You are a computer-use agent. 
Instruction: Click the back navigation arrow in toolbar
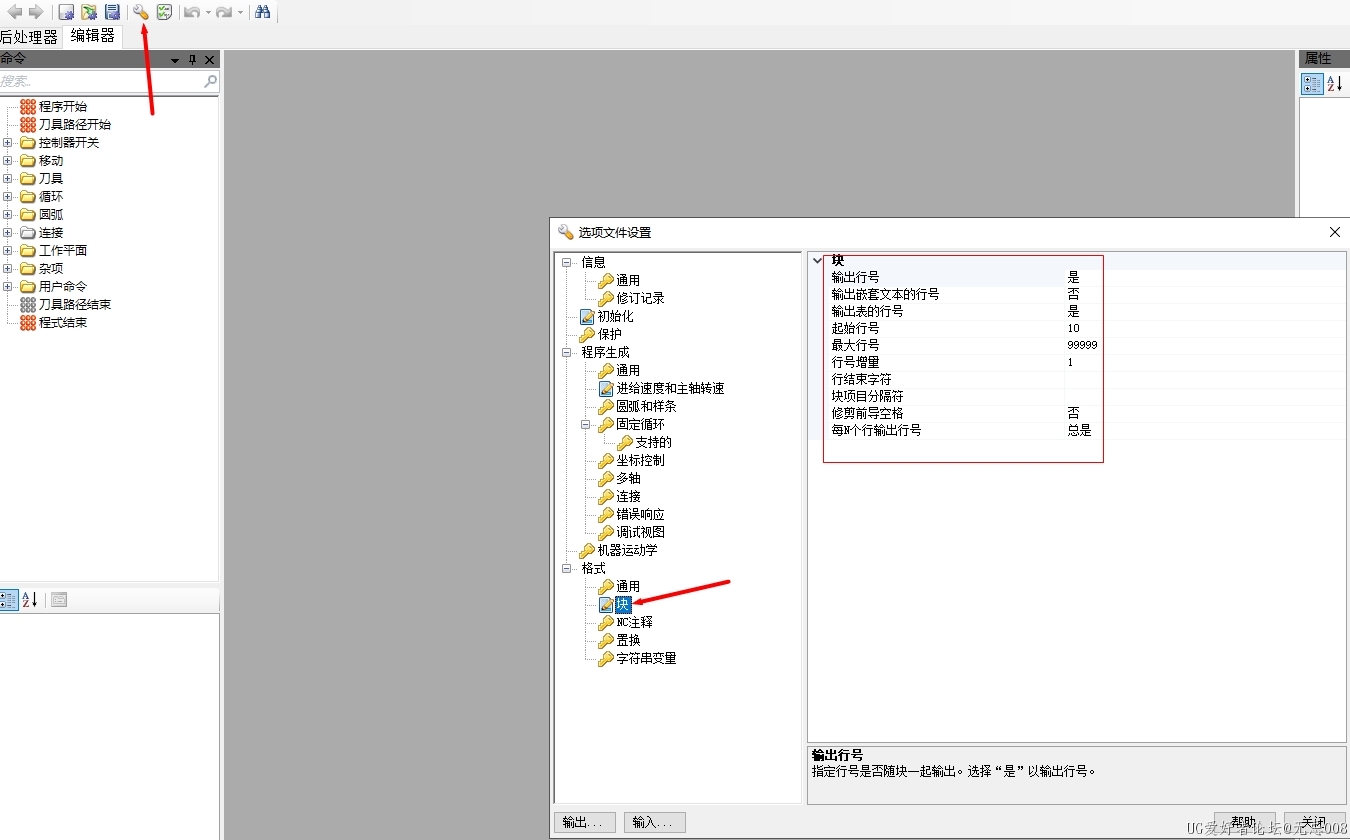14,12
